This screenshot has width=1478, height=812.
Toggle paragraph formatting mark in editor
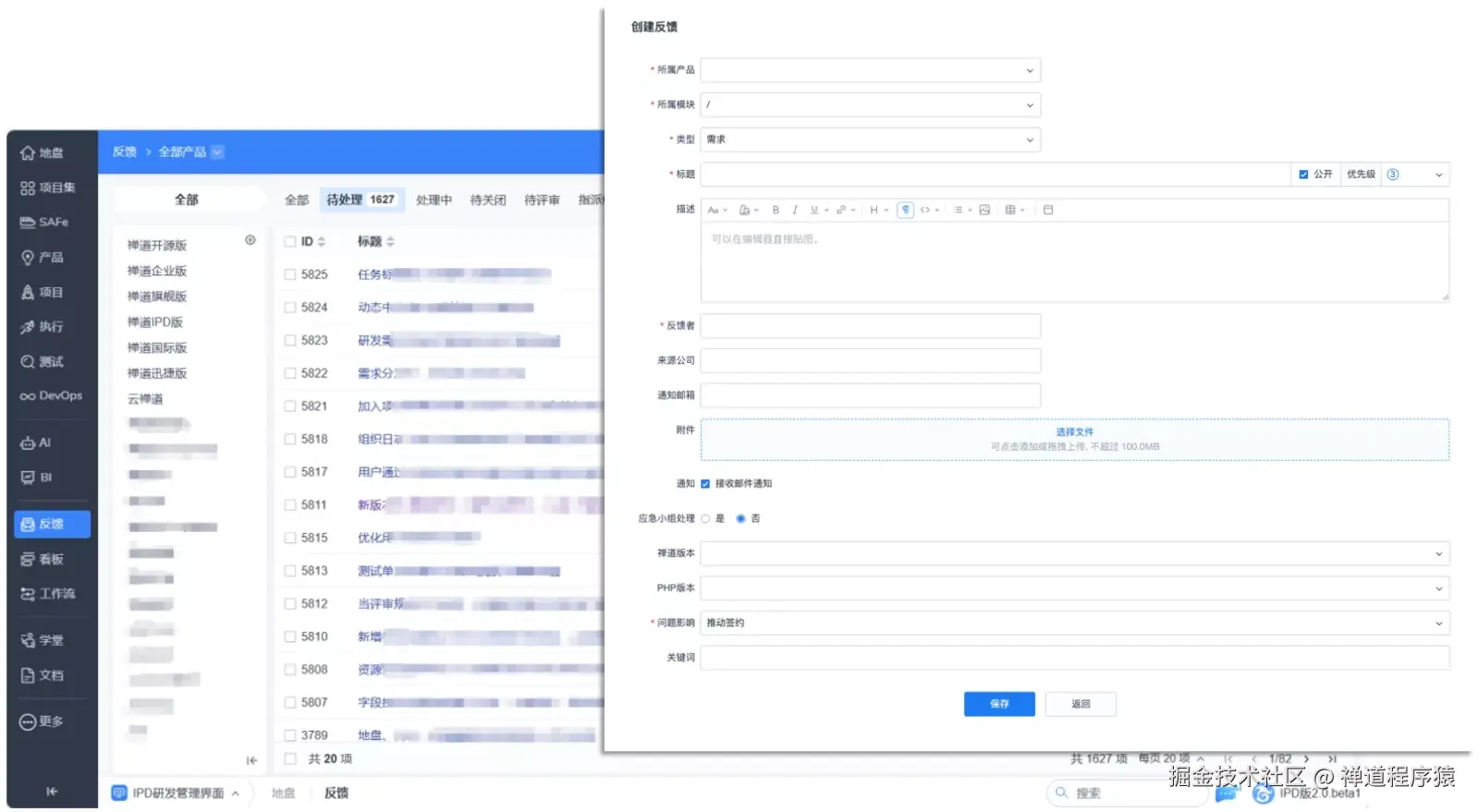(x=906, y=211)
